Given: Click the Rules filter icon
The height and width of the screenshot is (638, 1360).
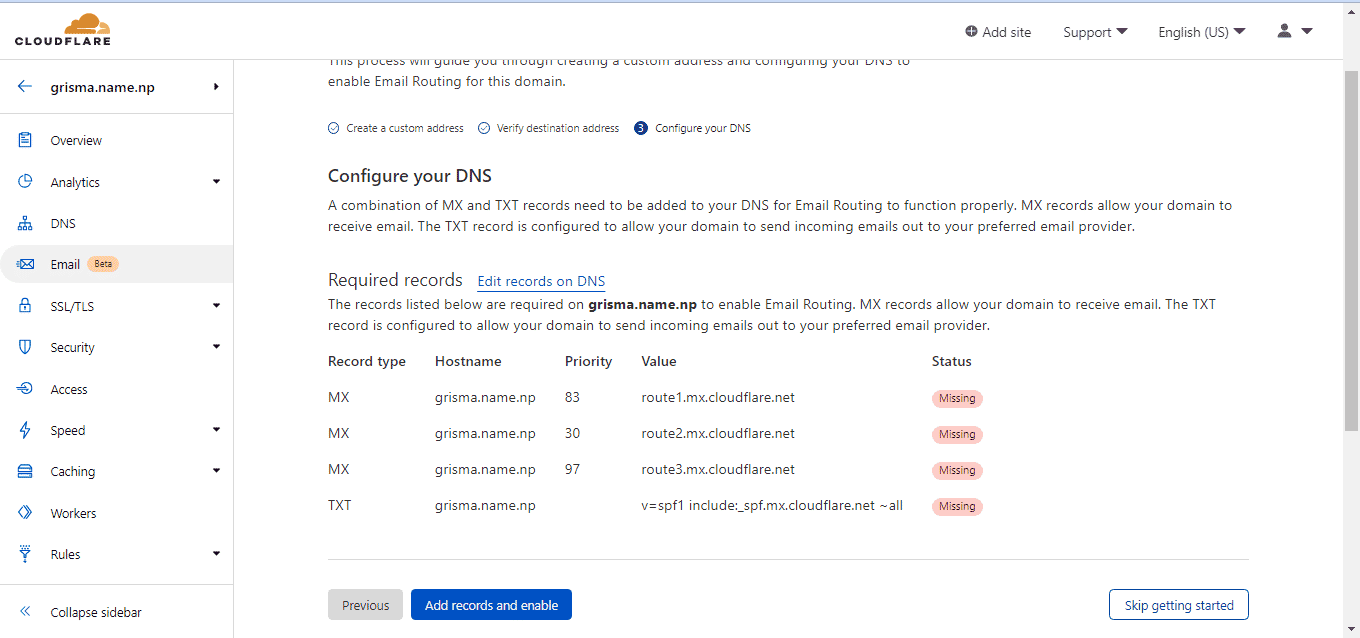Looking at the screenshot, I should coord(25,554).
